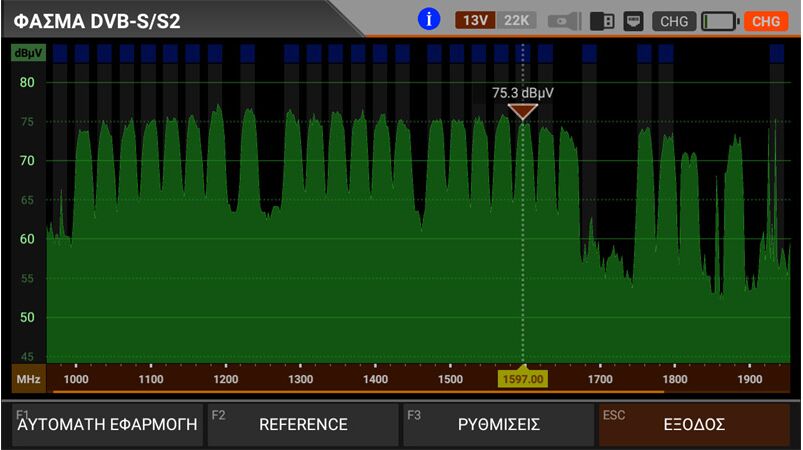Tap the flashlight icon in status bar
The image size is (803, 450).
click(564, 22)
